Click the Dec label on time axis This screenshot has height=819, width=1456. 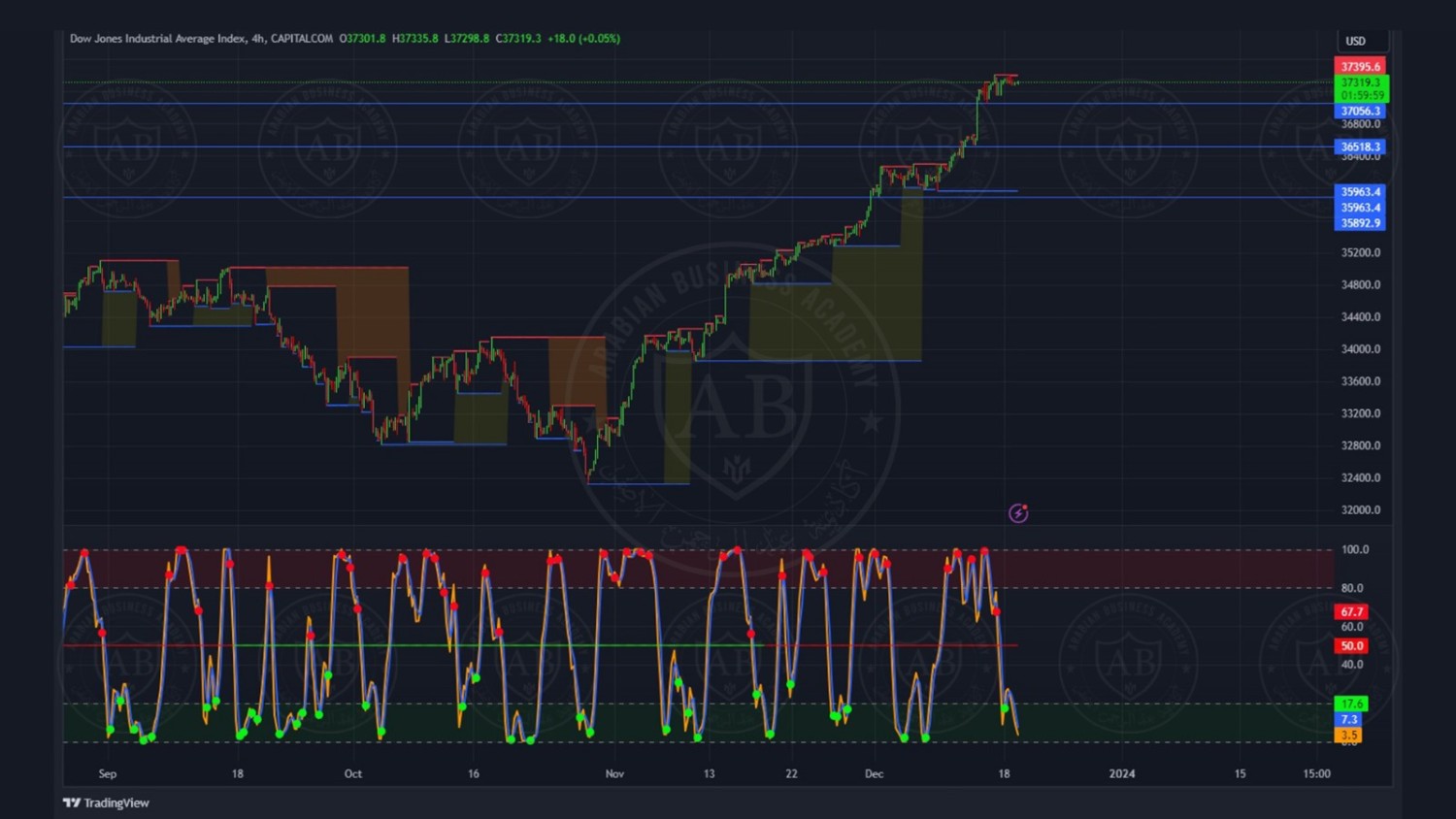[874, 773]
